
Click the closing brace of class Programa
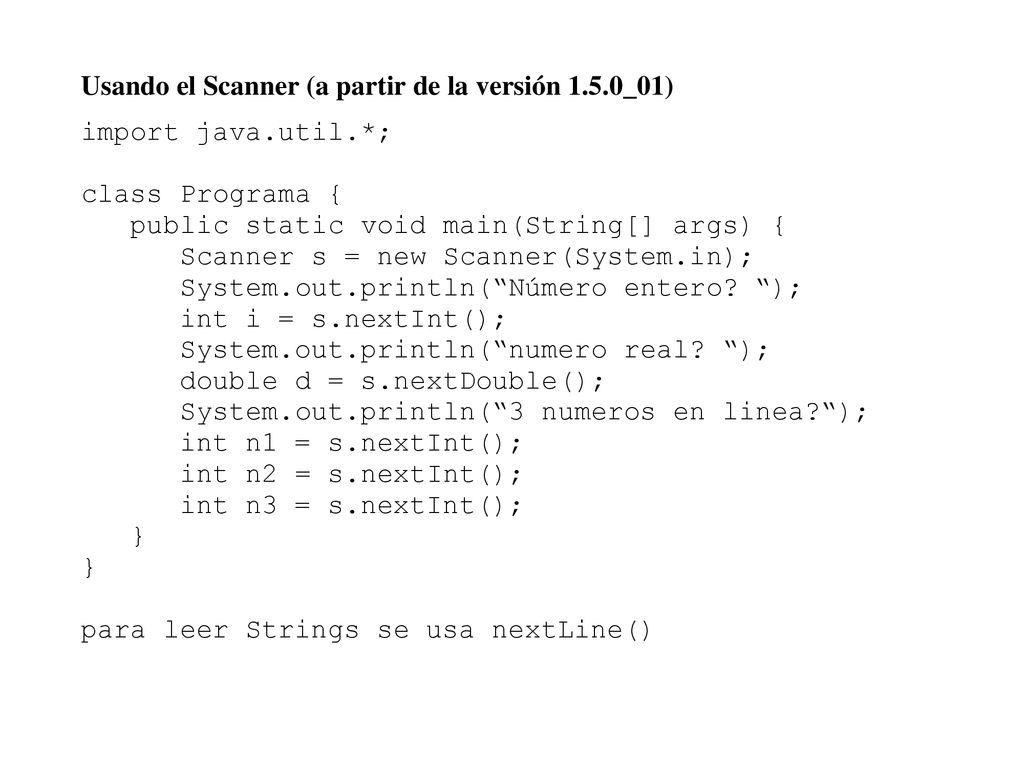coord(89,567)
